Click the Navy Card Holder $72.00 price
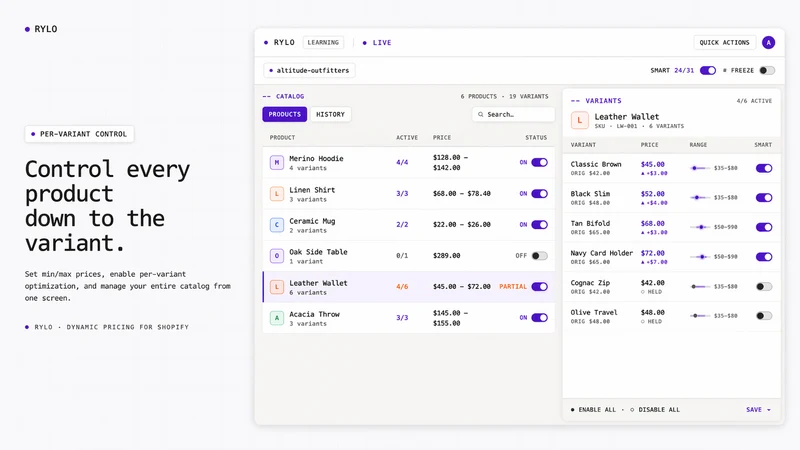The image size is (800, 450). tap(653, 253)
